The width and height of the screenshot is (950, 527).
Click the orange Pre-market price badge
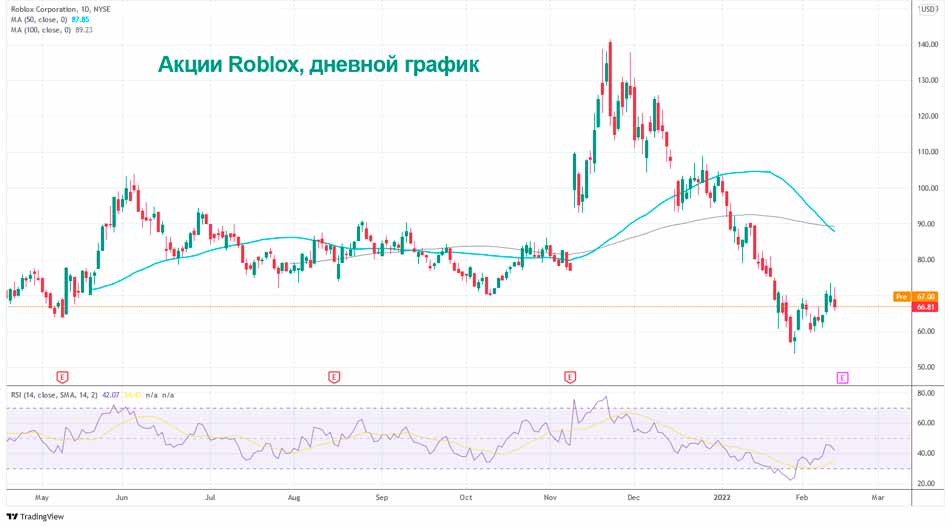[901, 297]
